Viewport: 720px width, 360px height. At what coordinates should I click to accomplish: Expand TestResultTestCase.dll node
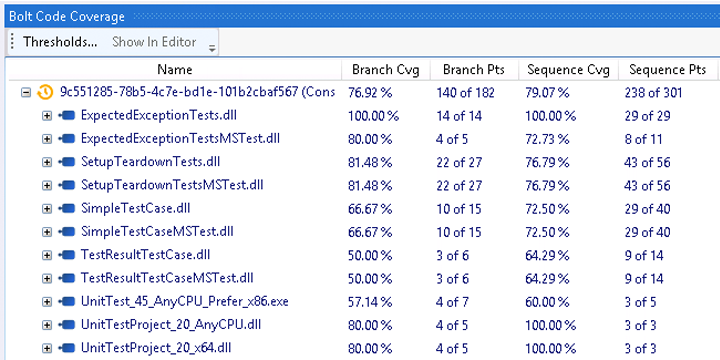(x=47, y=255)
